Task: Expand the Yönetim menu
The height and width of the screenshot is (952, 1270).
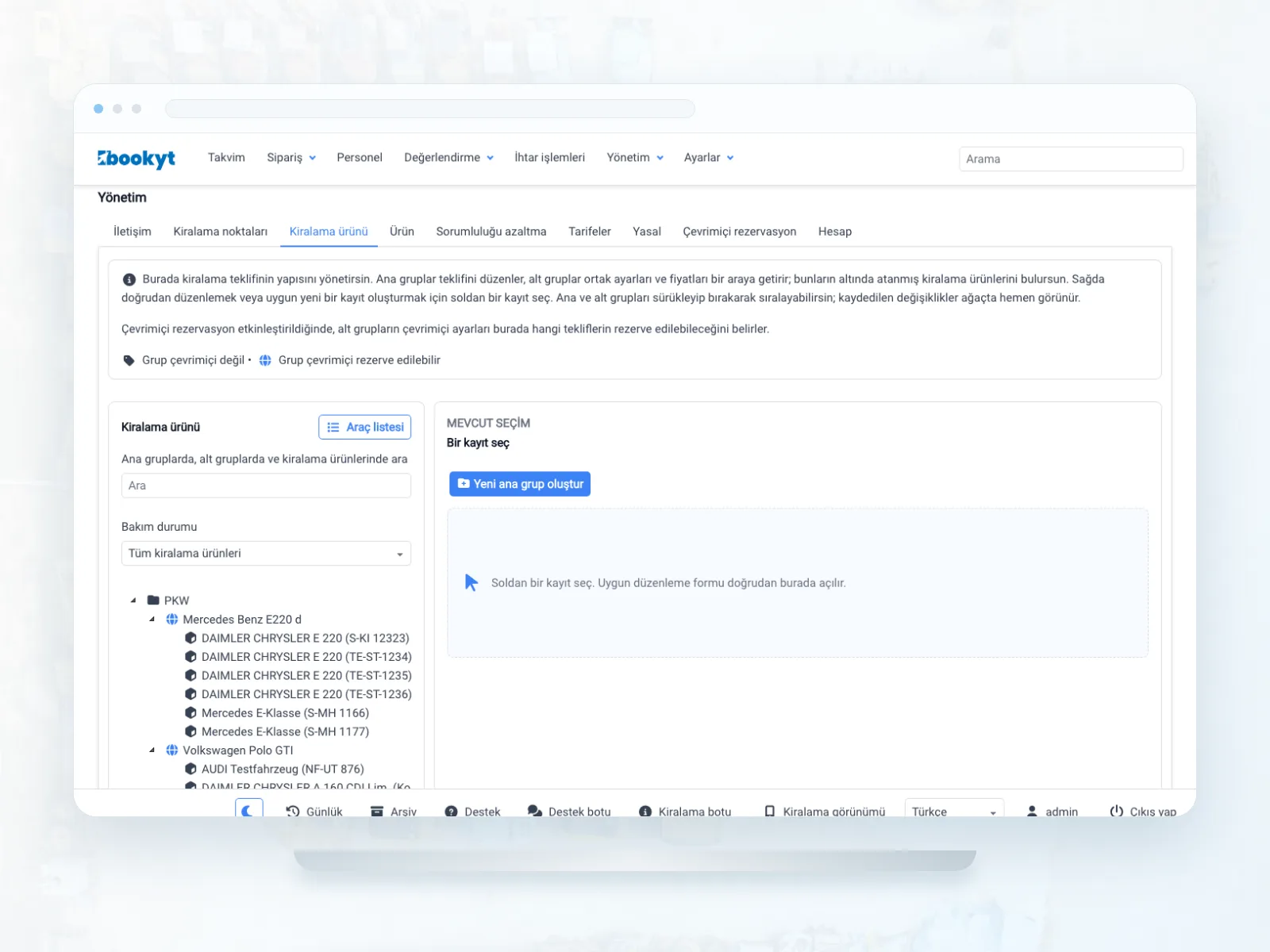Action: click(x=635, y=158)
